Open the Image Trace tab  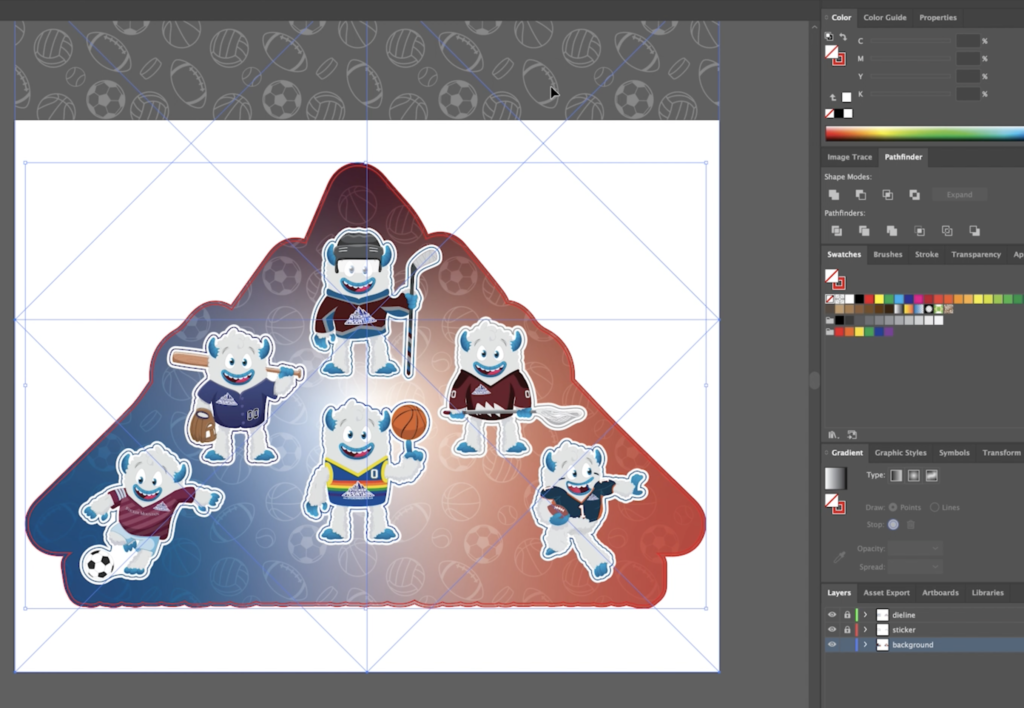point(849,157)
